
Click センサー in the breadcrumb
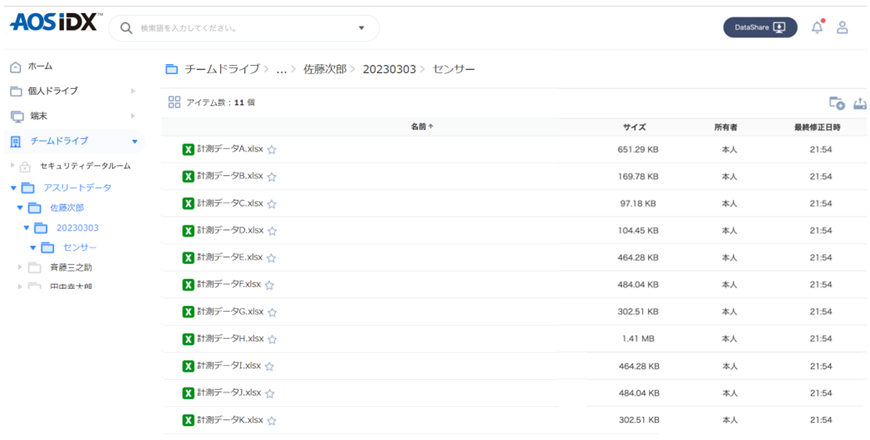point(453,69)
